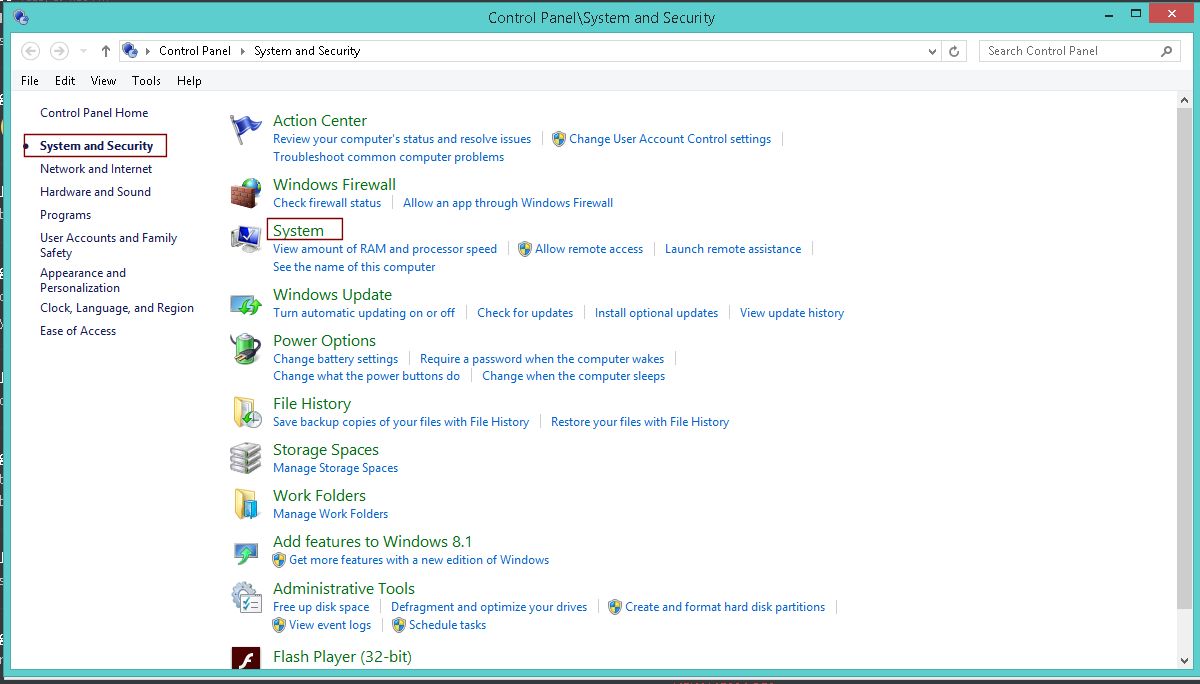Click the Windows Update icon

click(x=245, y=303)
